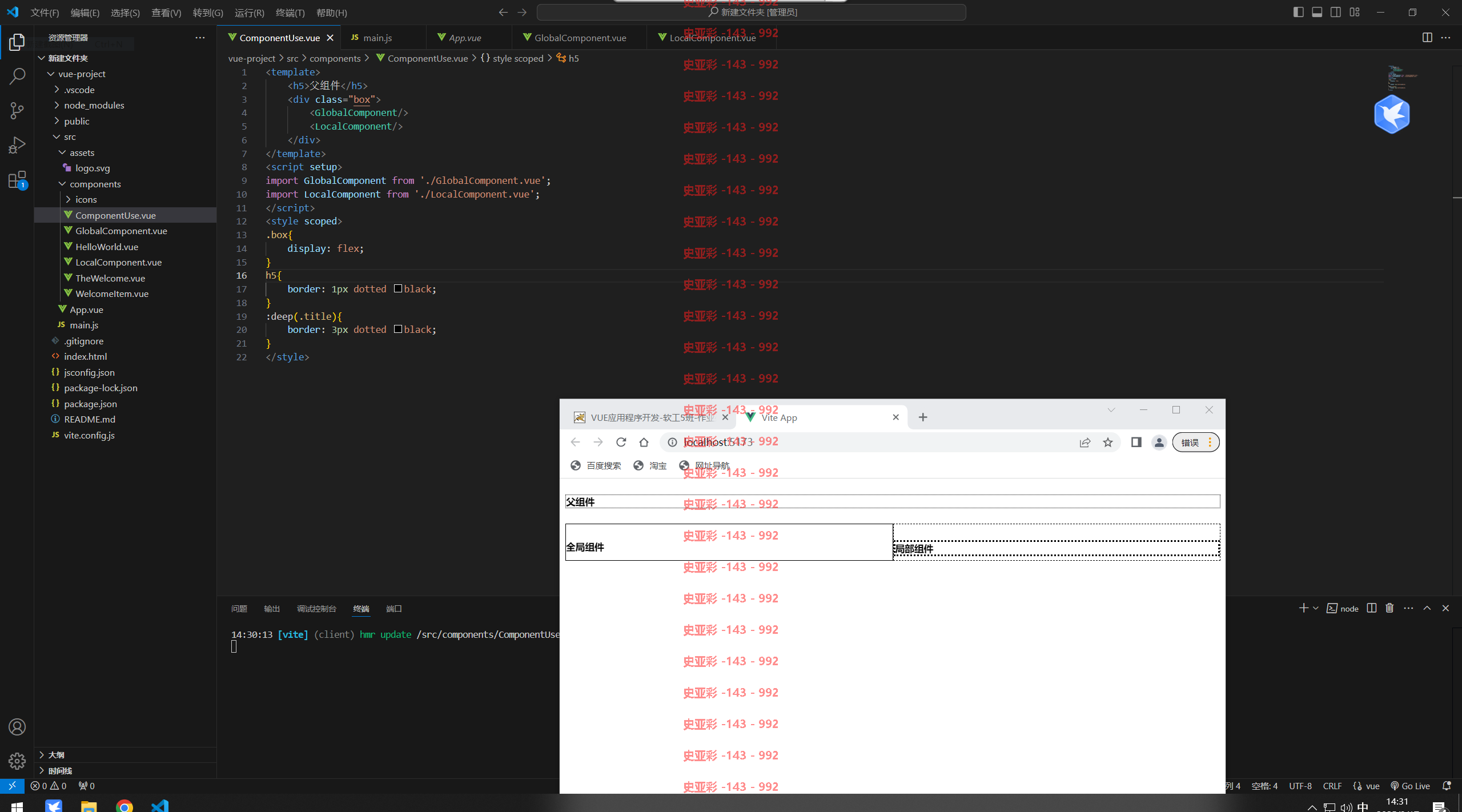Change the CRLF line ending setting
Image resolution: width=1462 pixels, height=812 pixels.
coord(1332,786)
